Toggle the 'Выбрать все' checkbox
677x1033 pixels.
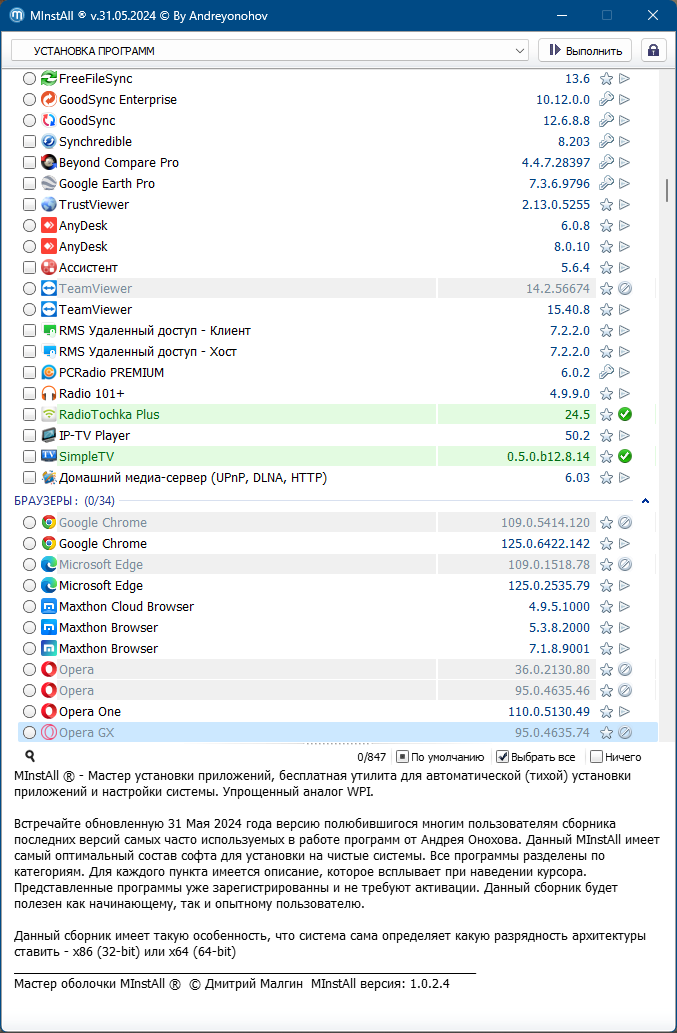point(502,757)
